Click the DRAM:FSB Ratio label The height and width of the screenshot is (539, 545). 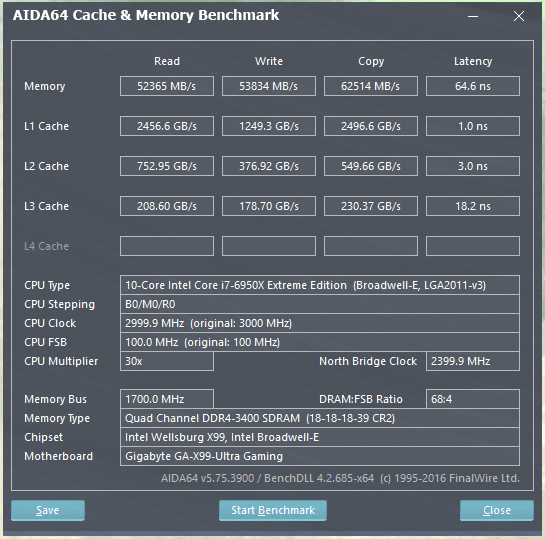click(361, 399)
